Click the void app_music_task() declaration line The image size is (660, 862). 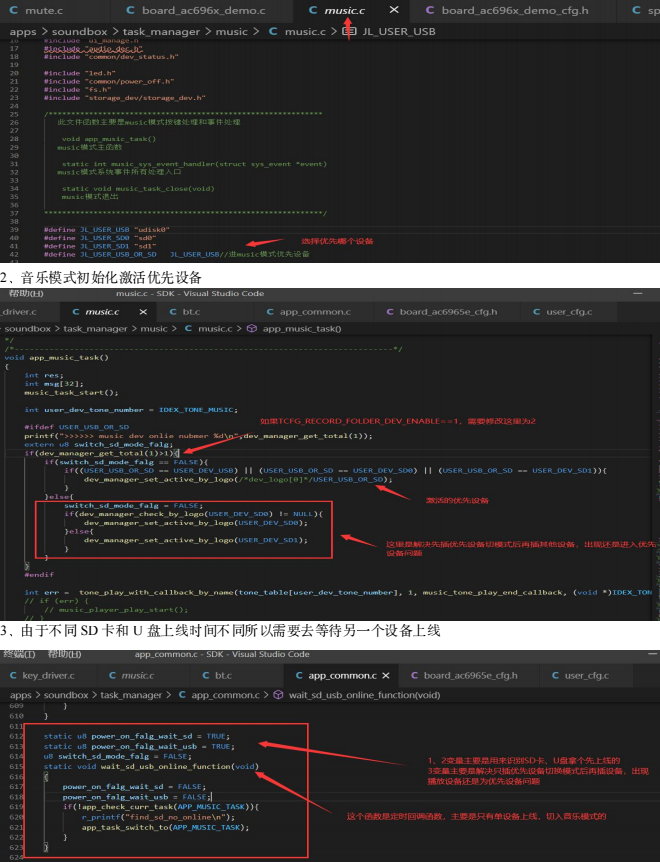pos(57,357)
